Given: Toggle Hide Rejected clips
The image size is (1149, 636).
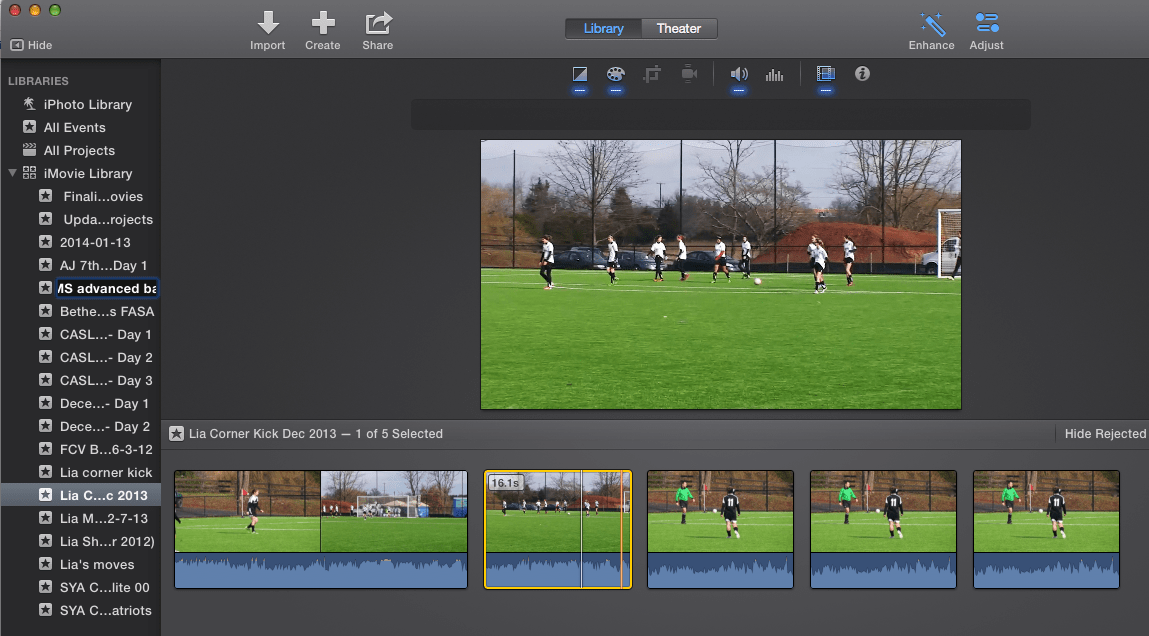Looking at the screenshot, I should [1104, 434].
